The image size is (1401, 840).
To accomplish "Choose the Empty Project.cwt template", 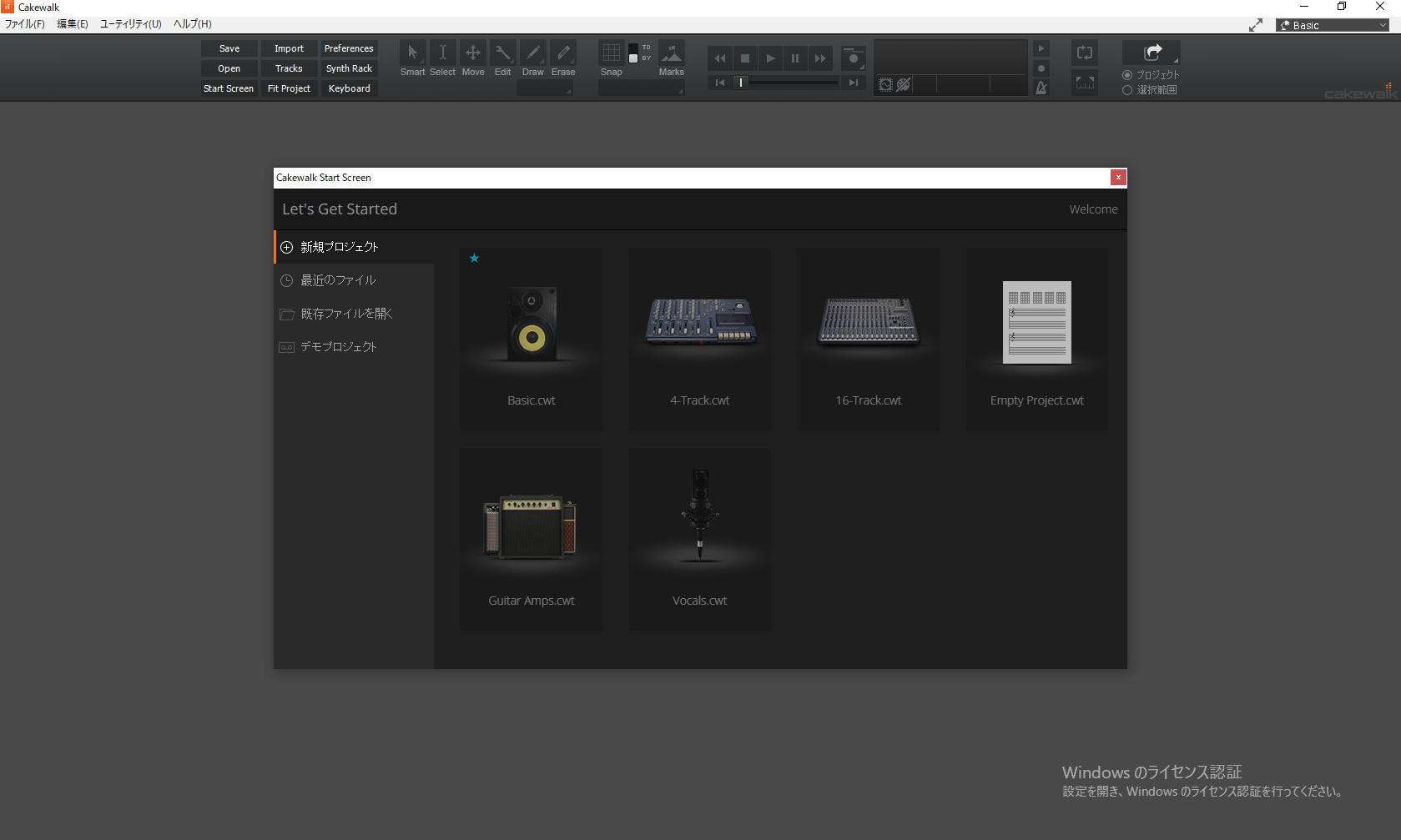I will coord(1037,339).
